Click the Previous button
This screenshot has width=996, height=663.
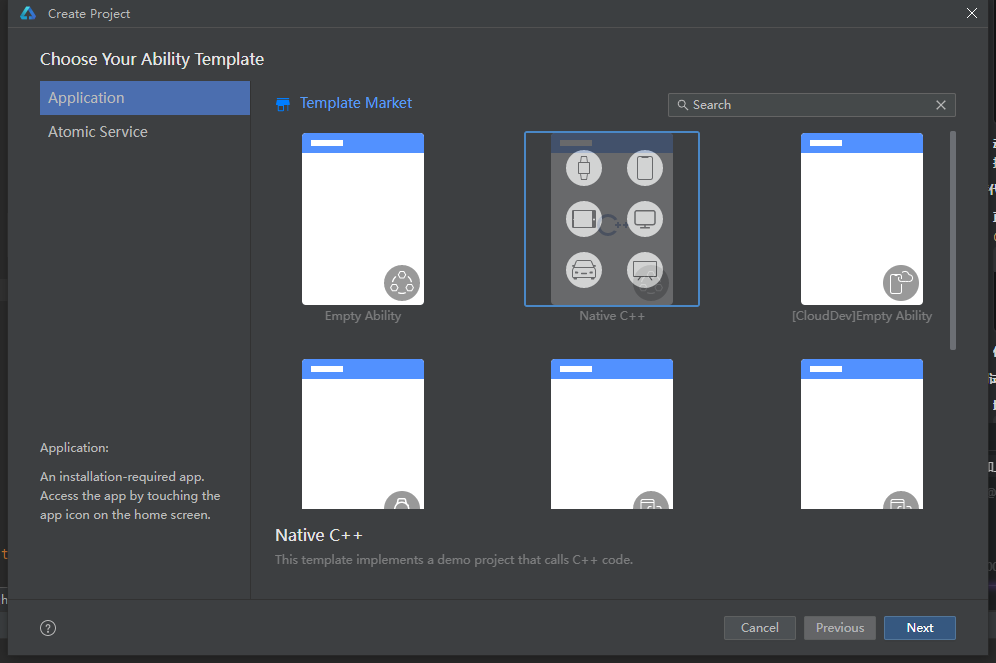click(x=840, y=628)
